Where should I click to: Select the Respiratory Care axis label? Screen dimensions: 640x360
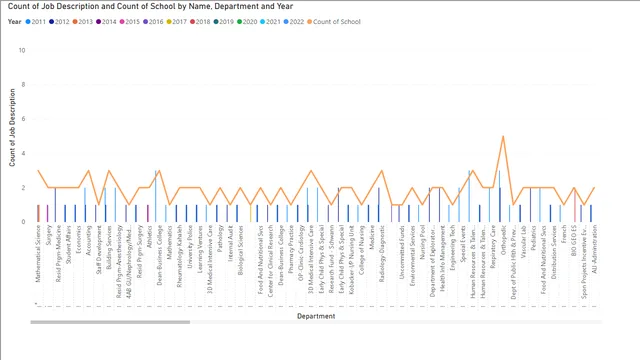[493, 247]
